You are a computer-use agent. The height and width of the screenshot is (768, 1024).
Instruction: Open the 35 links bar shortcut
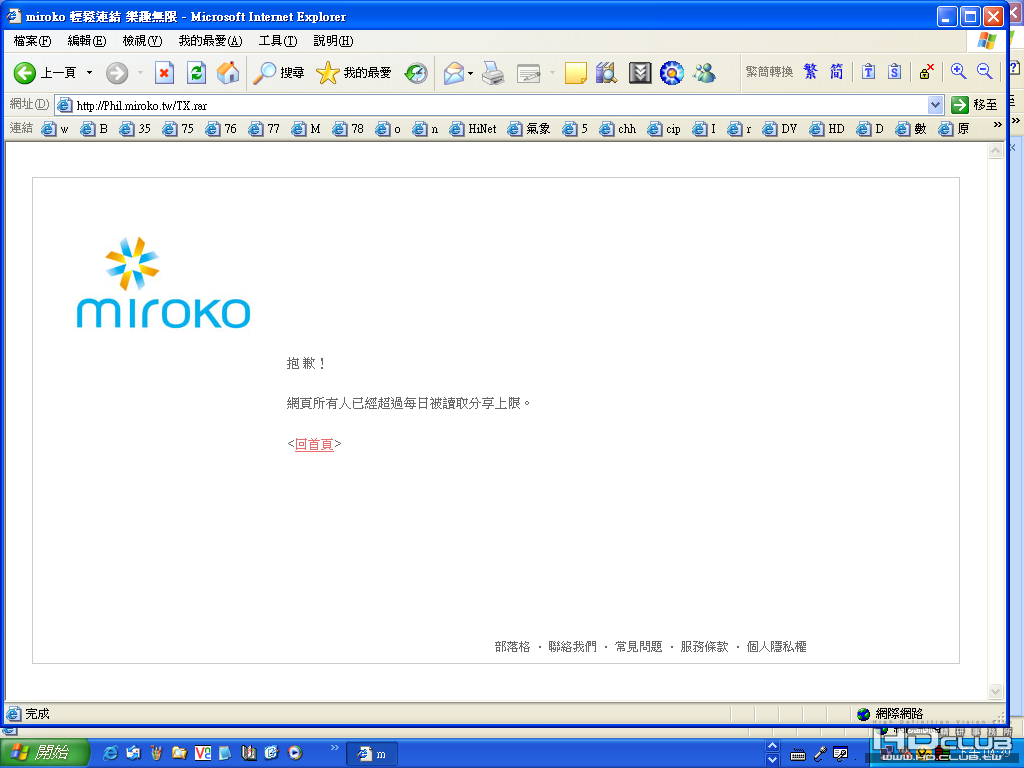pos(135,129)
